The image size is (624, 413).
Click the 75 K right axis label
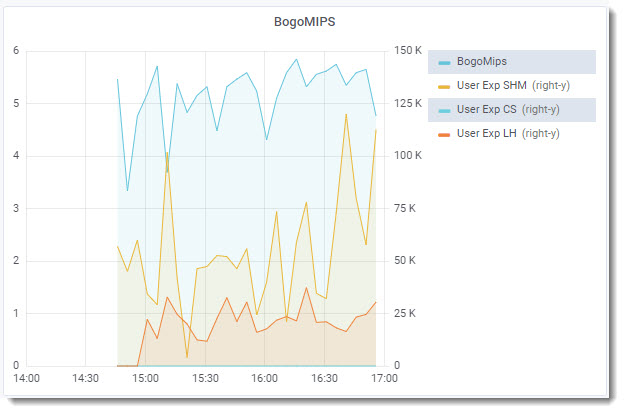pos(405,208)
